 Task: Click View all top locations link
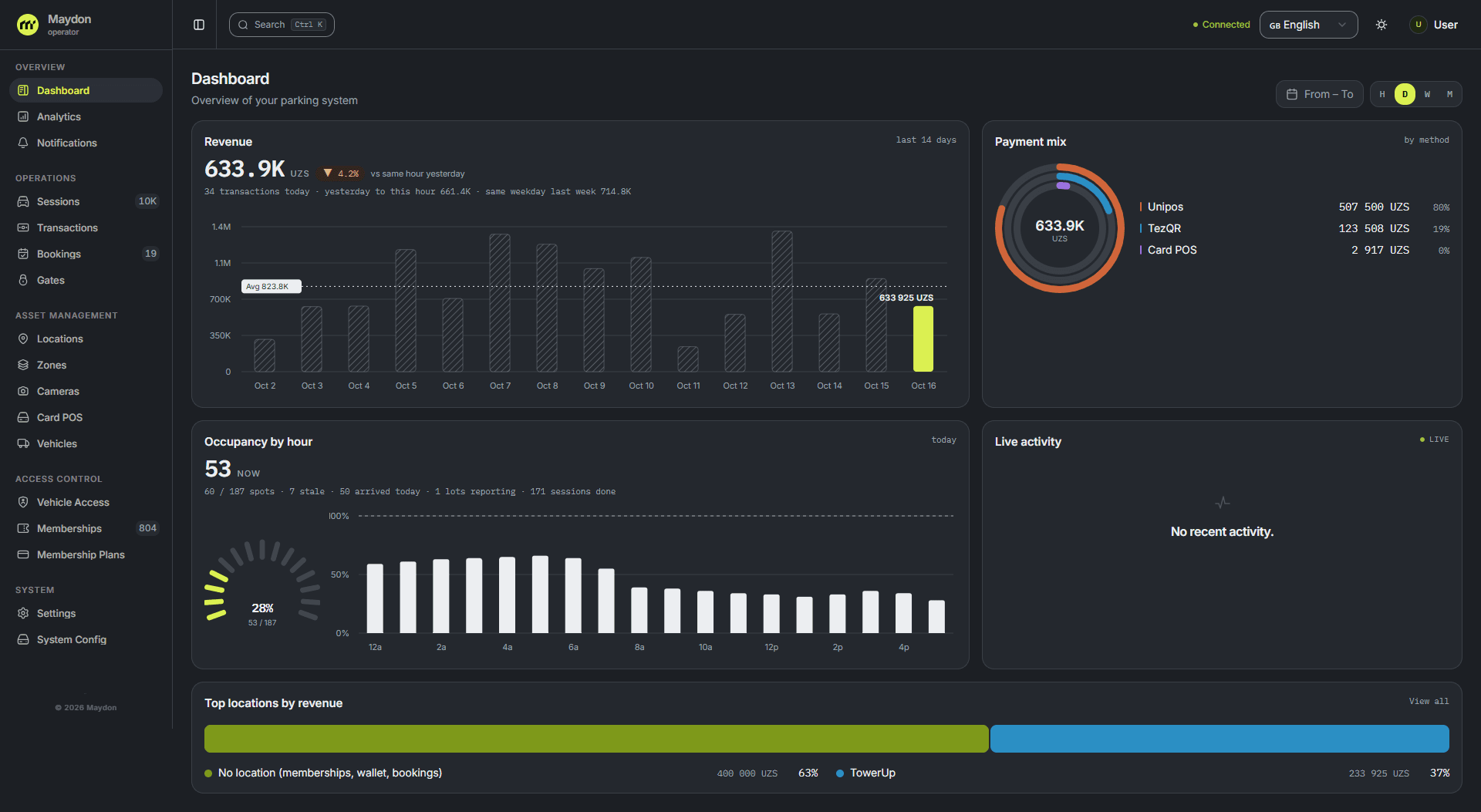(x=1429, y=701)
